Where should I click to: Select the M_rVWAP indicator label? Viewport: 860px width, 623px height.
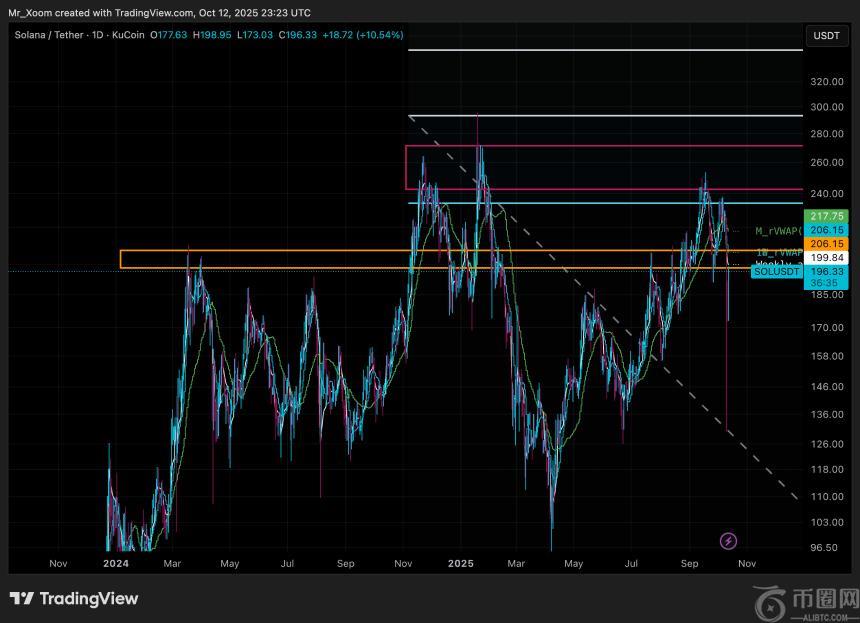click(x=778, y=231)
